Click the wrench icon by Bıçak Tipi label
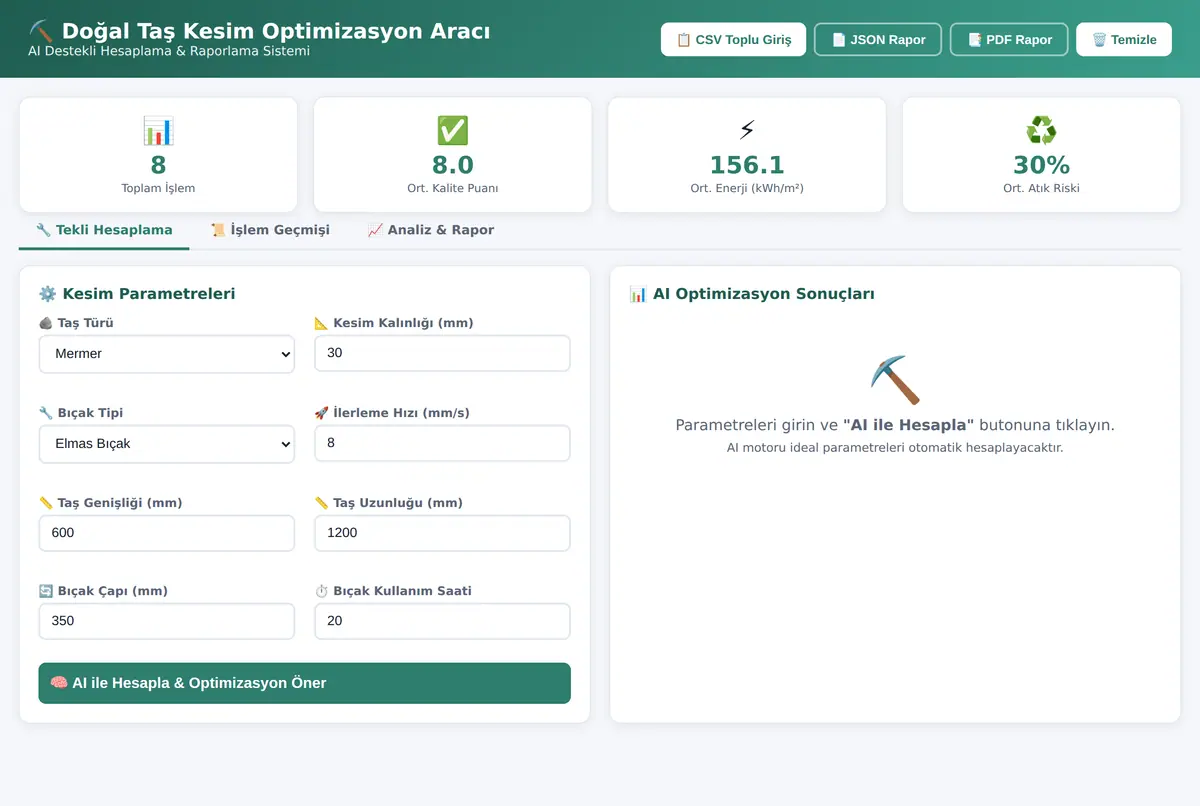Image resolution: width=1200 pixels, height=806 pixels. [46, 413]
